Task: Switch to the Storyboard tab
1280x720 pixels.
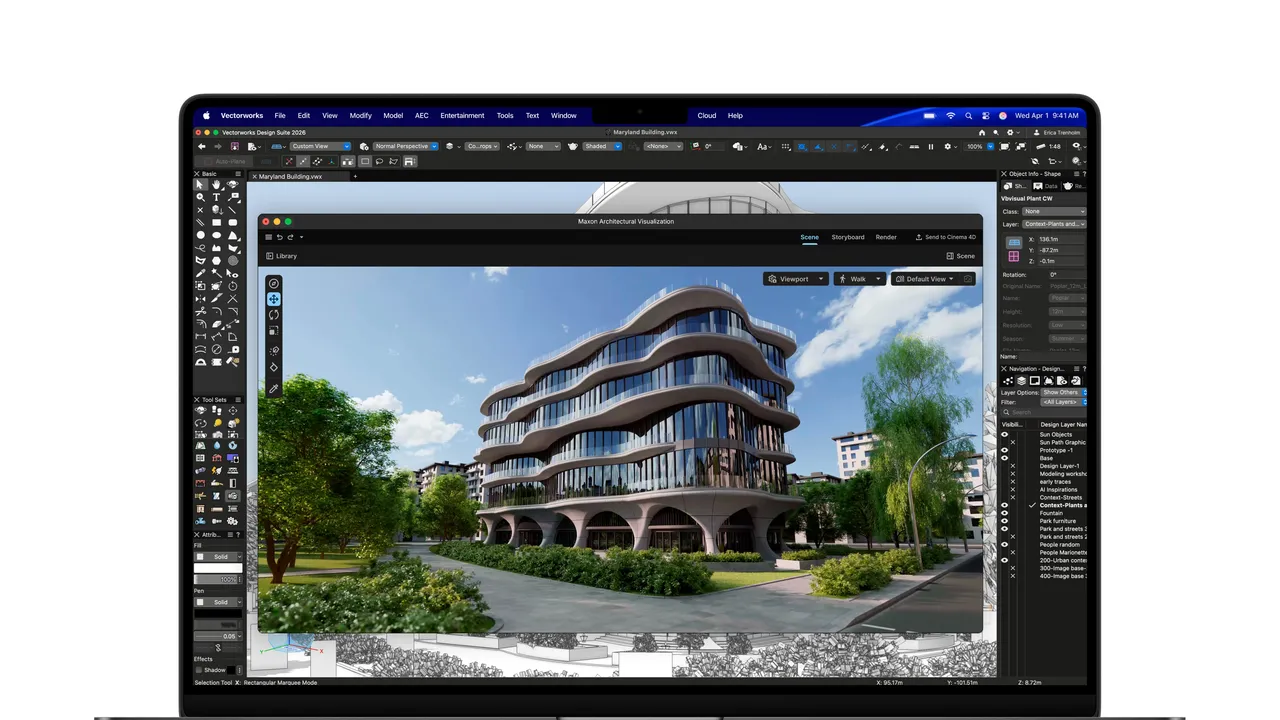Action: point(847,237)
